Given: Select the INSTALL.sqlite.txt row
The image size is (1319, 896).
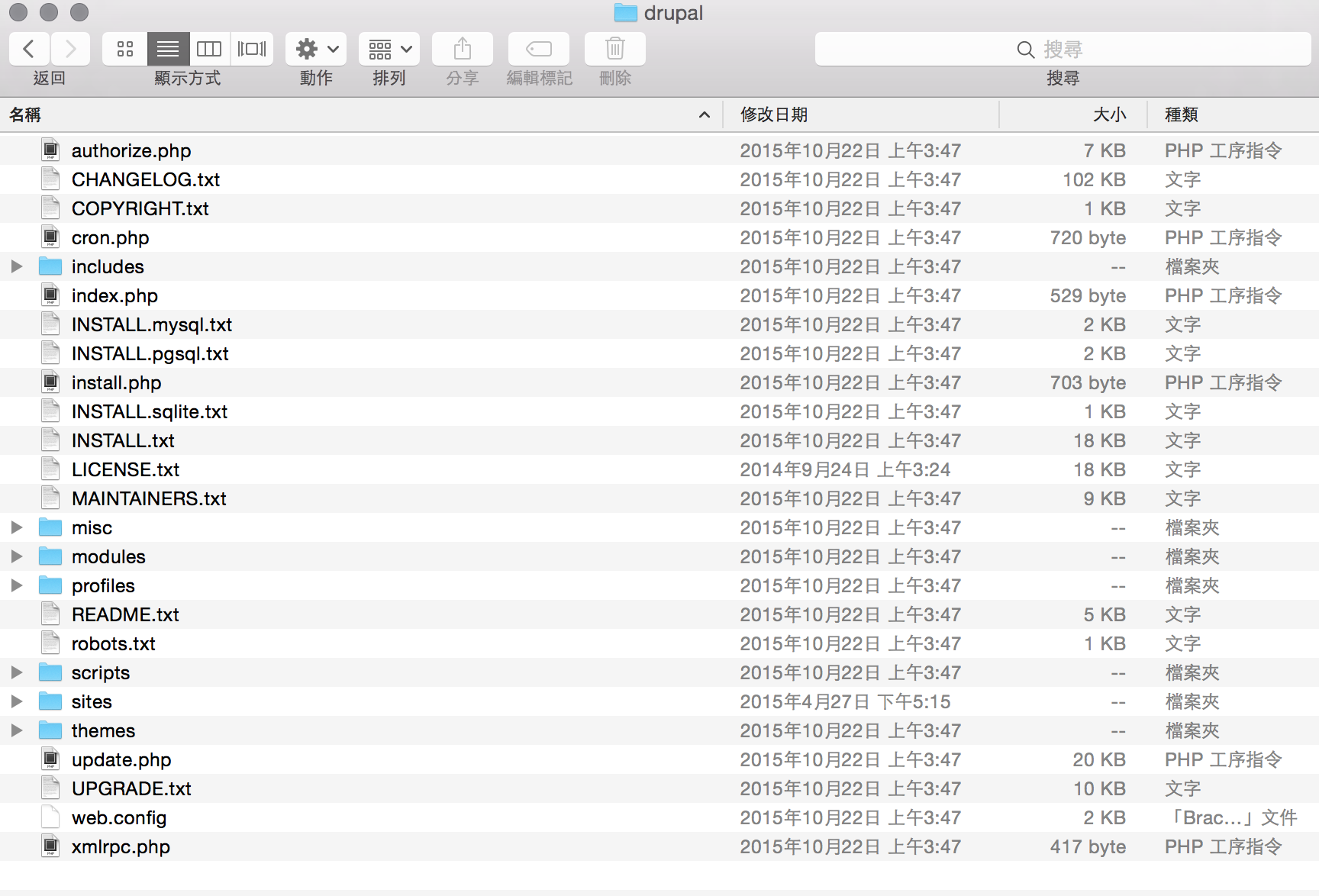Looking at the screenshot, I should (x=659, y=411).
